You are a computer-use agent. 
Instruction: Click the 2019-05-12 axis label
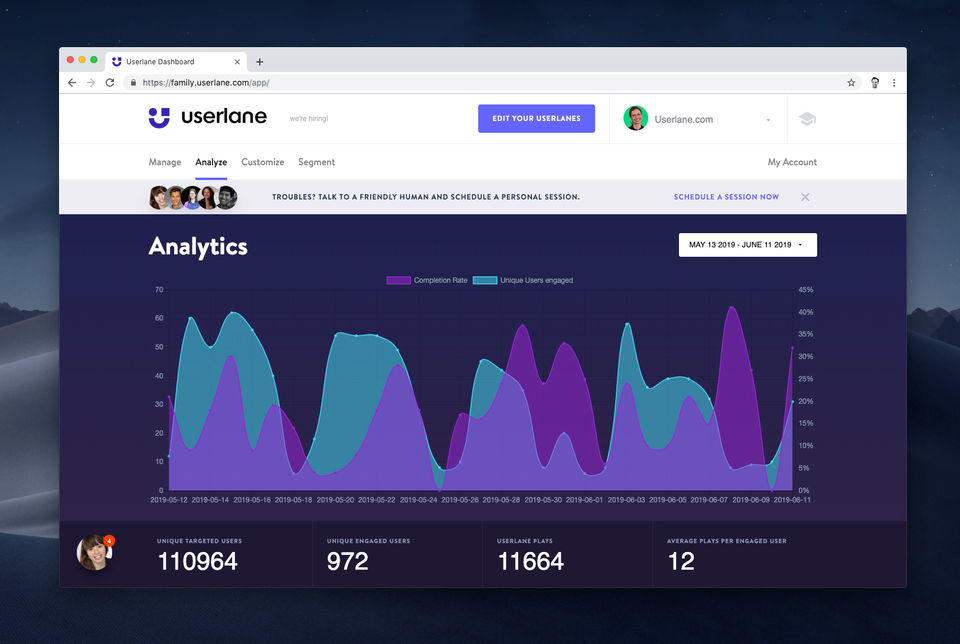click(x=168, y=500)
